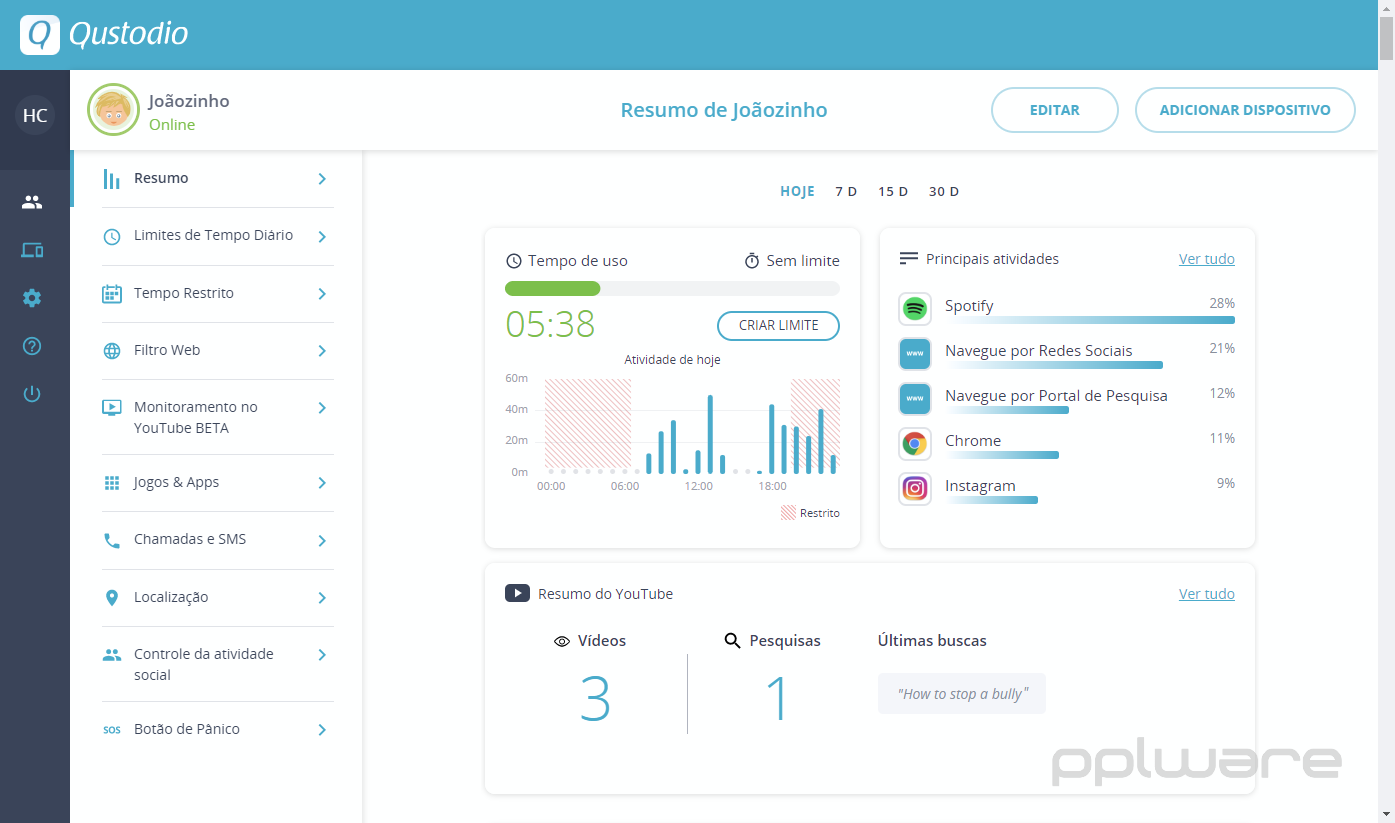Switch to the 7 D time range
Screen dimensions: 1395x823
846,192
